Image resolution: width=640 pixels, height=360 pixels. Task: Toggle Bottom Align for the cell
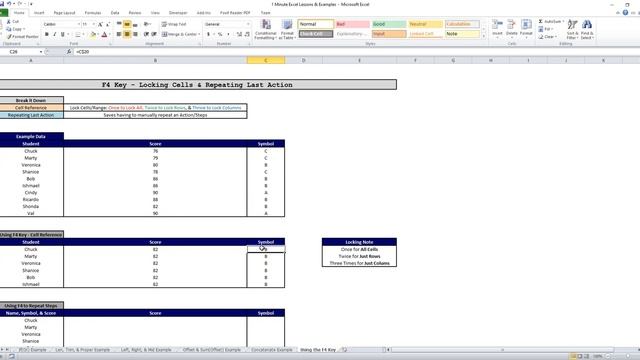pyautogui.click(x=135, y=24)
